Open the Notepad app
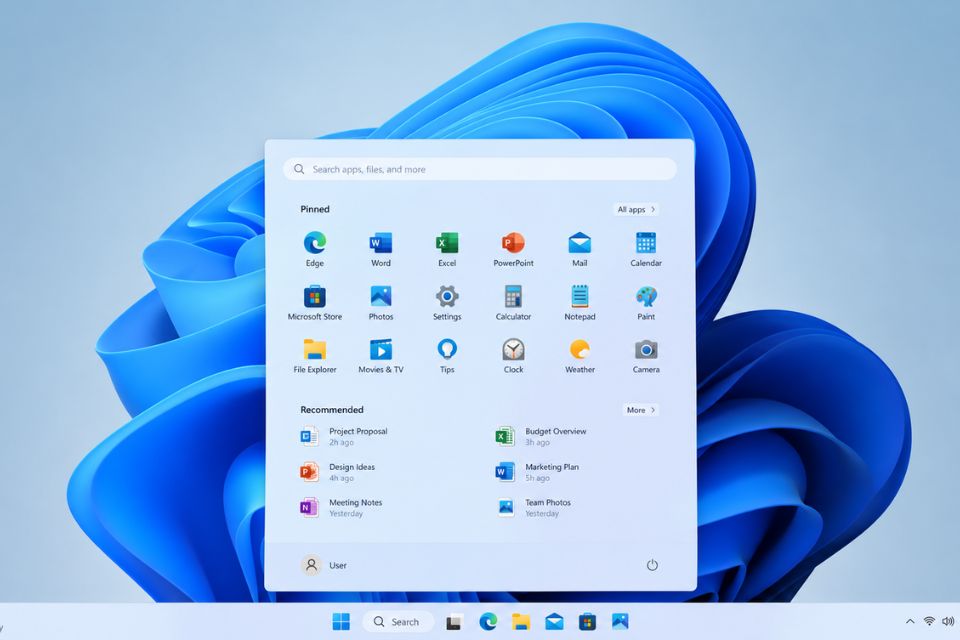 579,303
